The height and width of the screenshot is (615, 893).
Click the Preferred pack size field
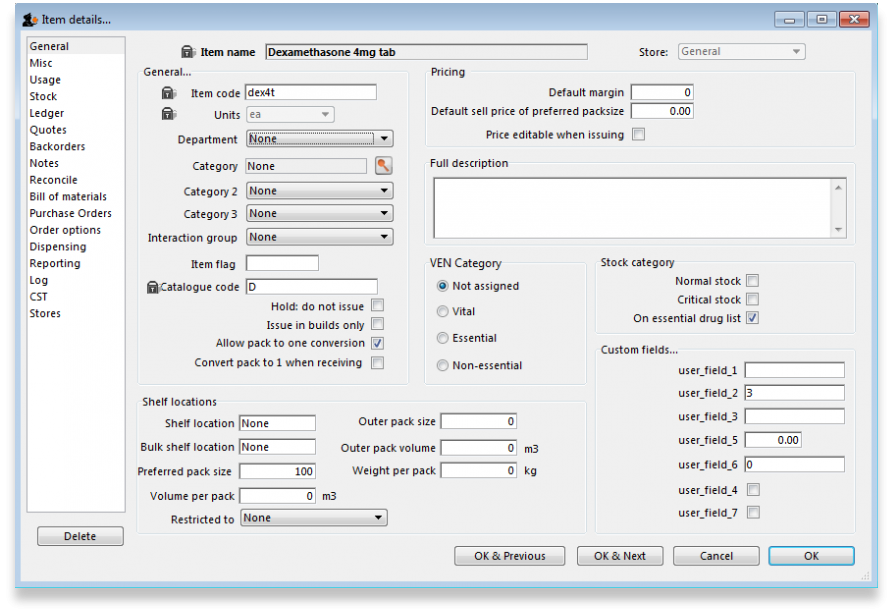point(278,471)
